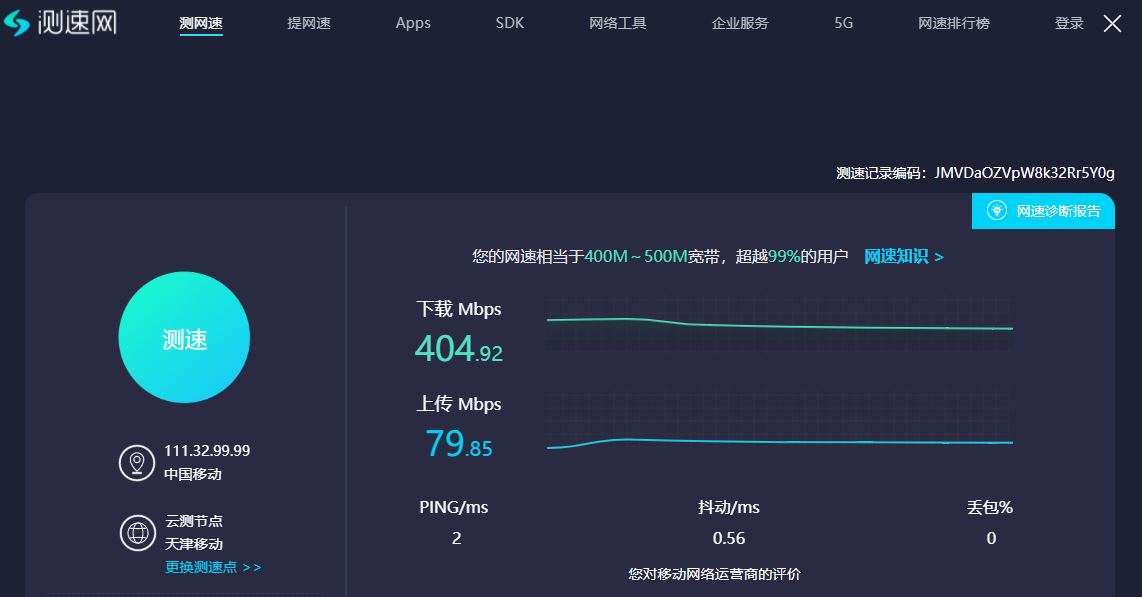
Task: Click the download speed line chart
Action: pyautogui.click(x=779, y=325)
